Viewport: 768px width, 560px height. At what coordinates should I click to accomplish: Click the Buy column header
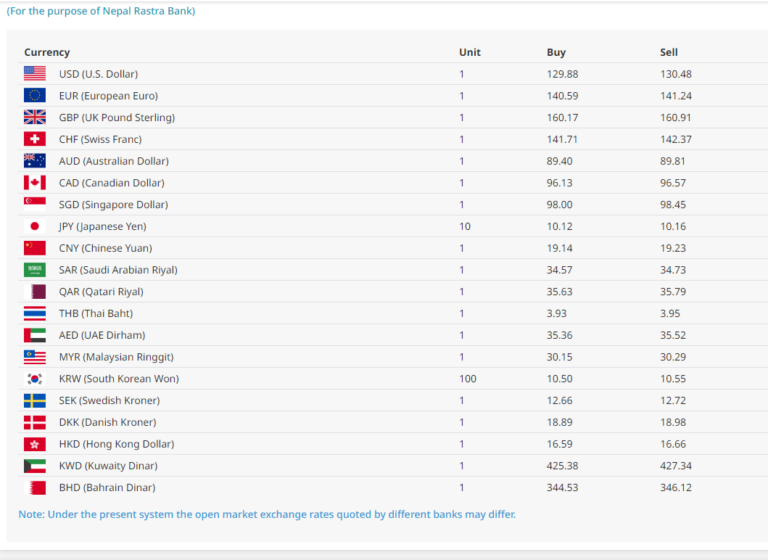(556, 52)
